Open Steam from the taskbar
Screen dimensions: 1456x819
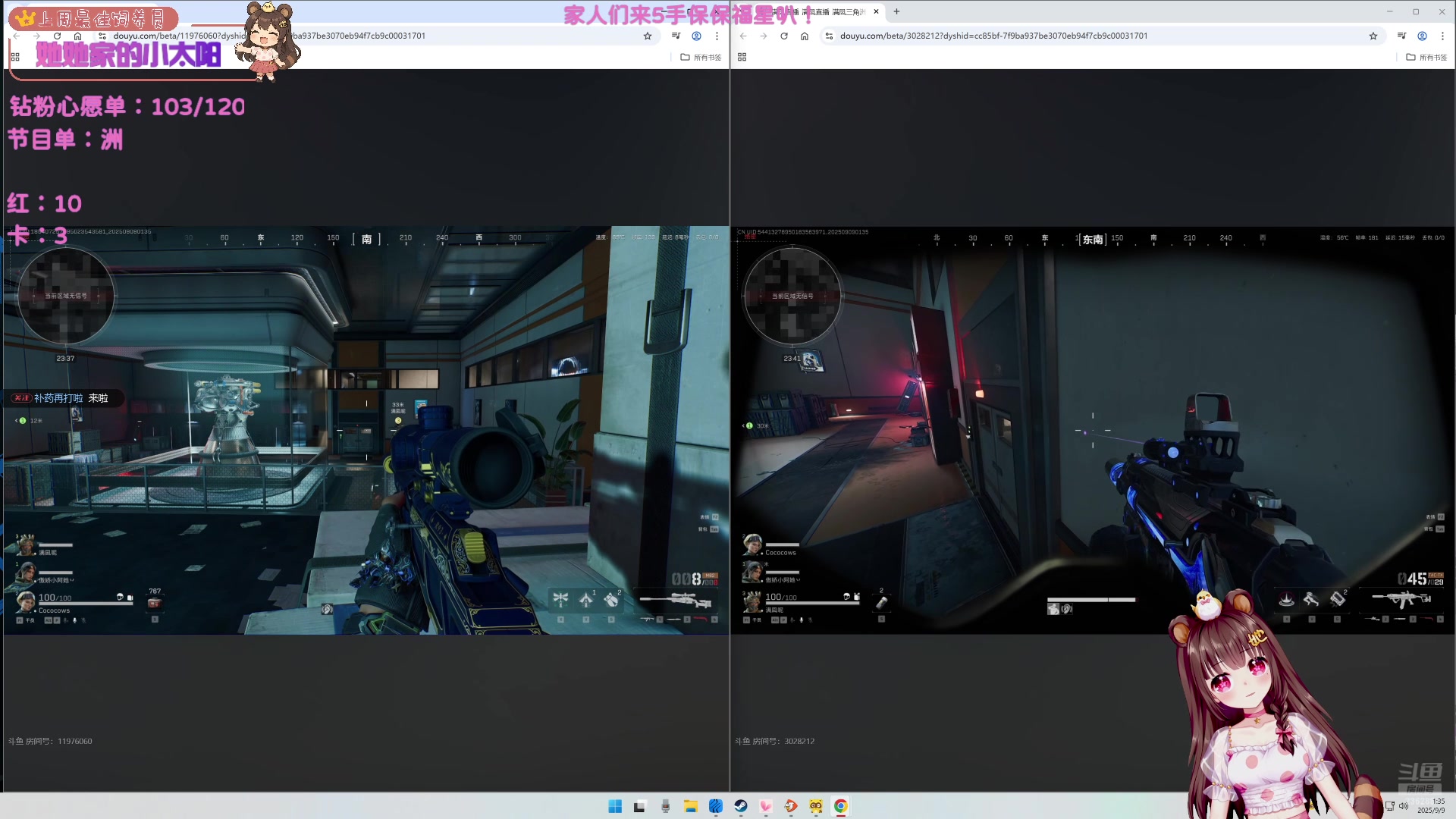(x=740, y=806)
